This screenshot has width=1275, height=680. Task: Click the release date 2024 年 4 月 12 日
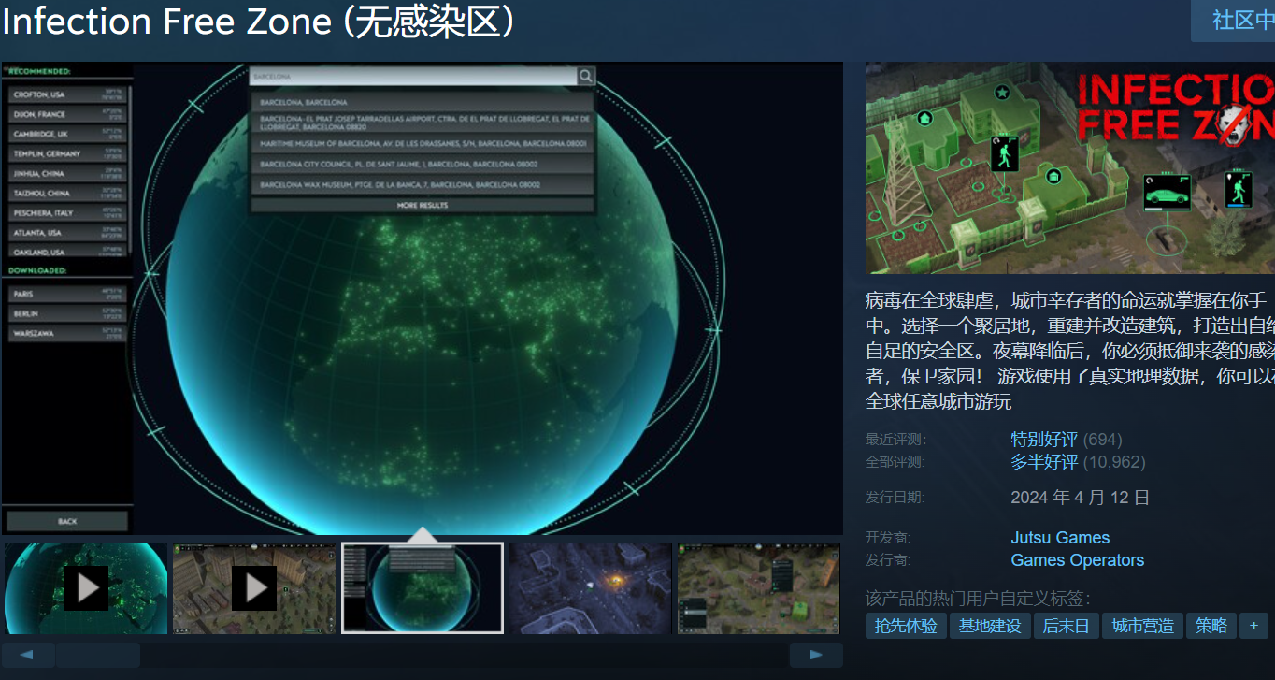pos(1080,497)
